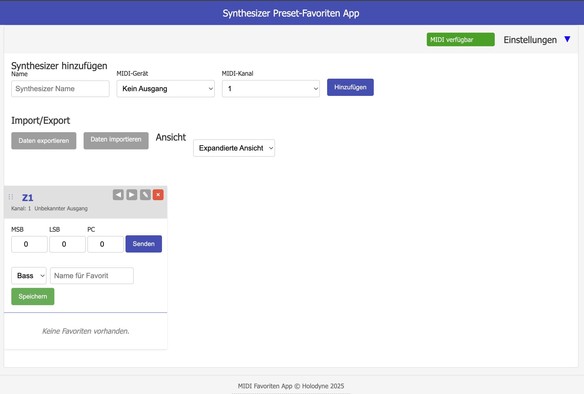Click 'Keine Favoriten vorhanden.' text
The image size is (584, 394).
coord(86,331)
